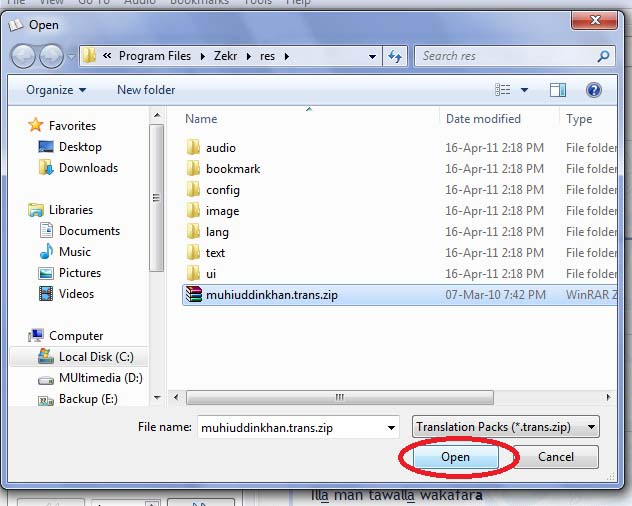
Task: Select the text folder icon
Action: [193, 252]
